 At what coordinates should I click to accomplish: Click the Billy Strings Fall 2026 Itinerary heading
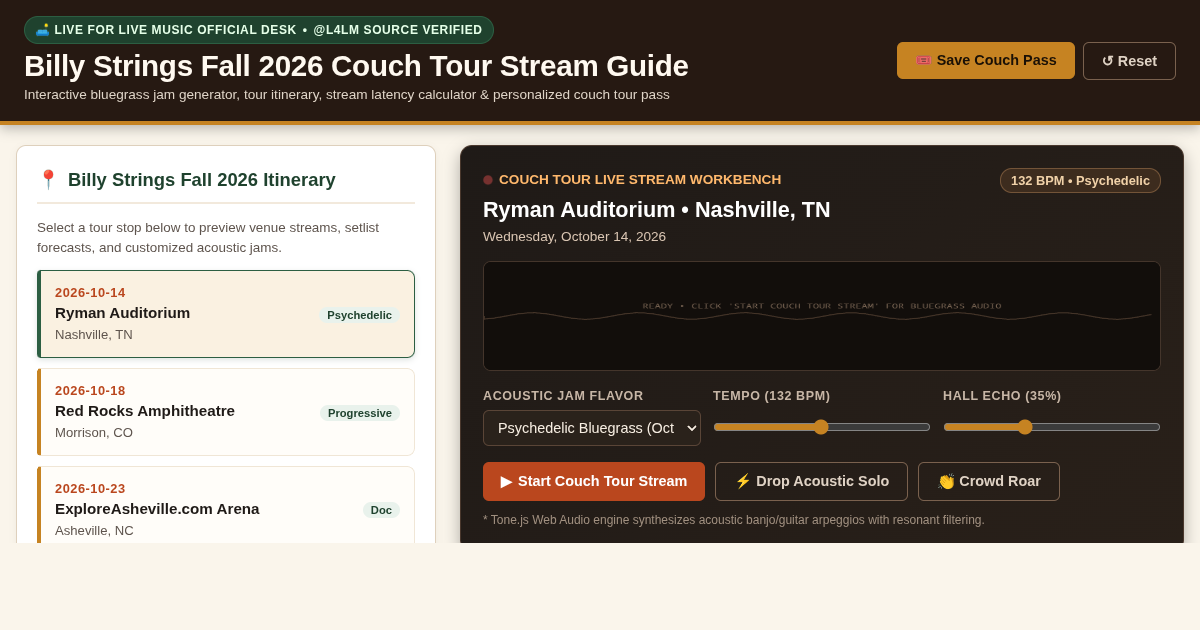[x=202, y=180]
